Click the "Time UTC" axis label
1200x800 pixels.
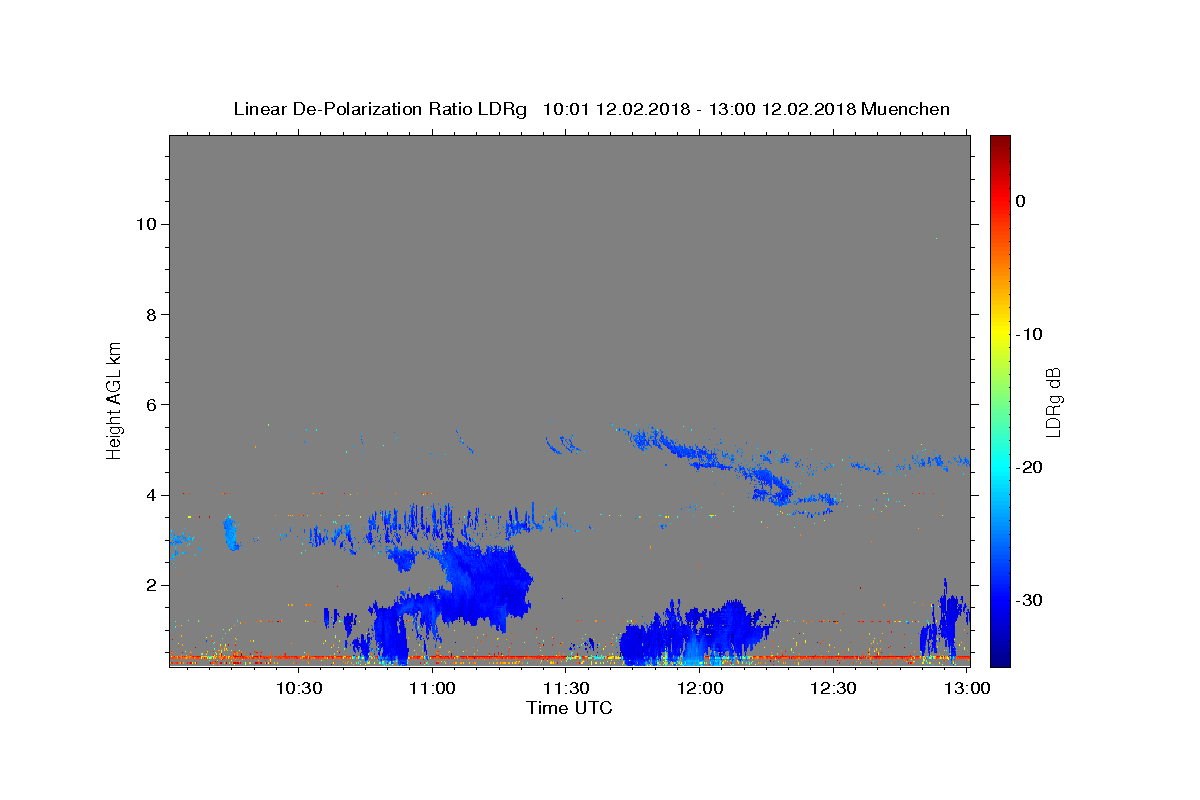point(569,708)
